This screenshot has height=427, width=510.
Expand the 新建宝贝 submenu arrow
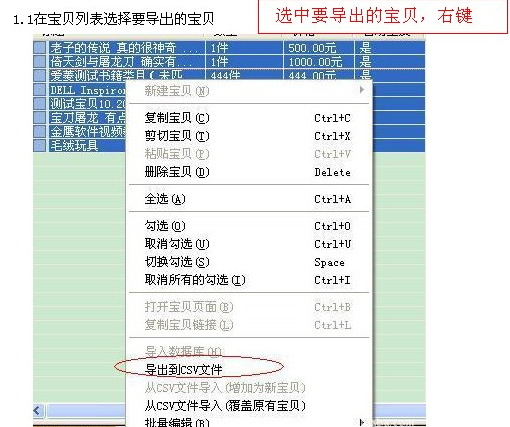click(362, 90)
